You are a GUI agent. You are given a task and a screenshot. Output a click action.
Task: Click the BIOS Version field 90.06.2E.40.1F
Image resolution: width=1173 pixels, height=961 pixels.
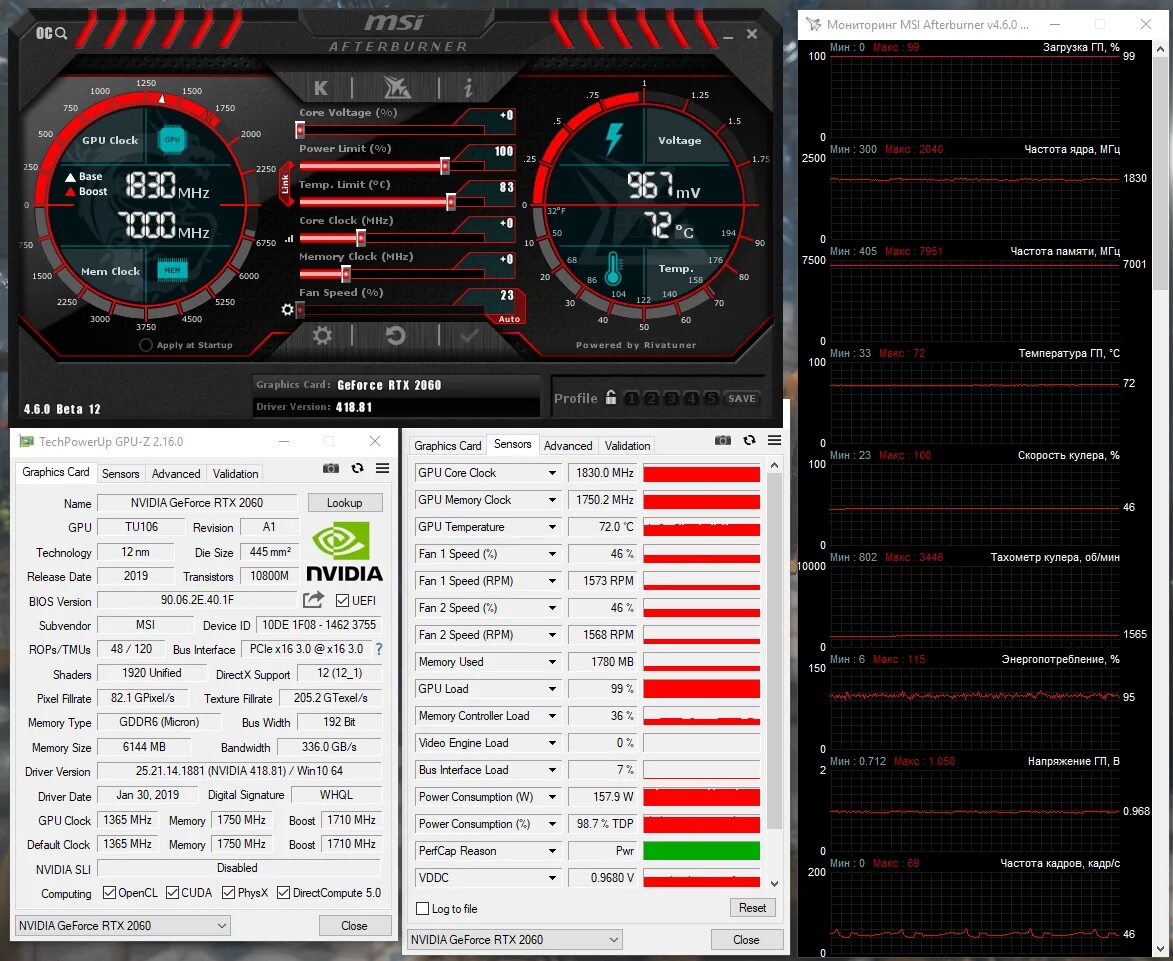197,600
